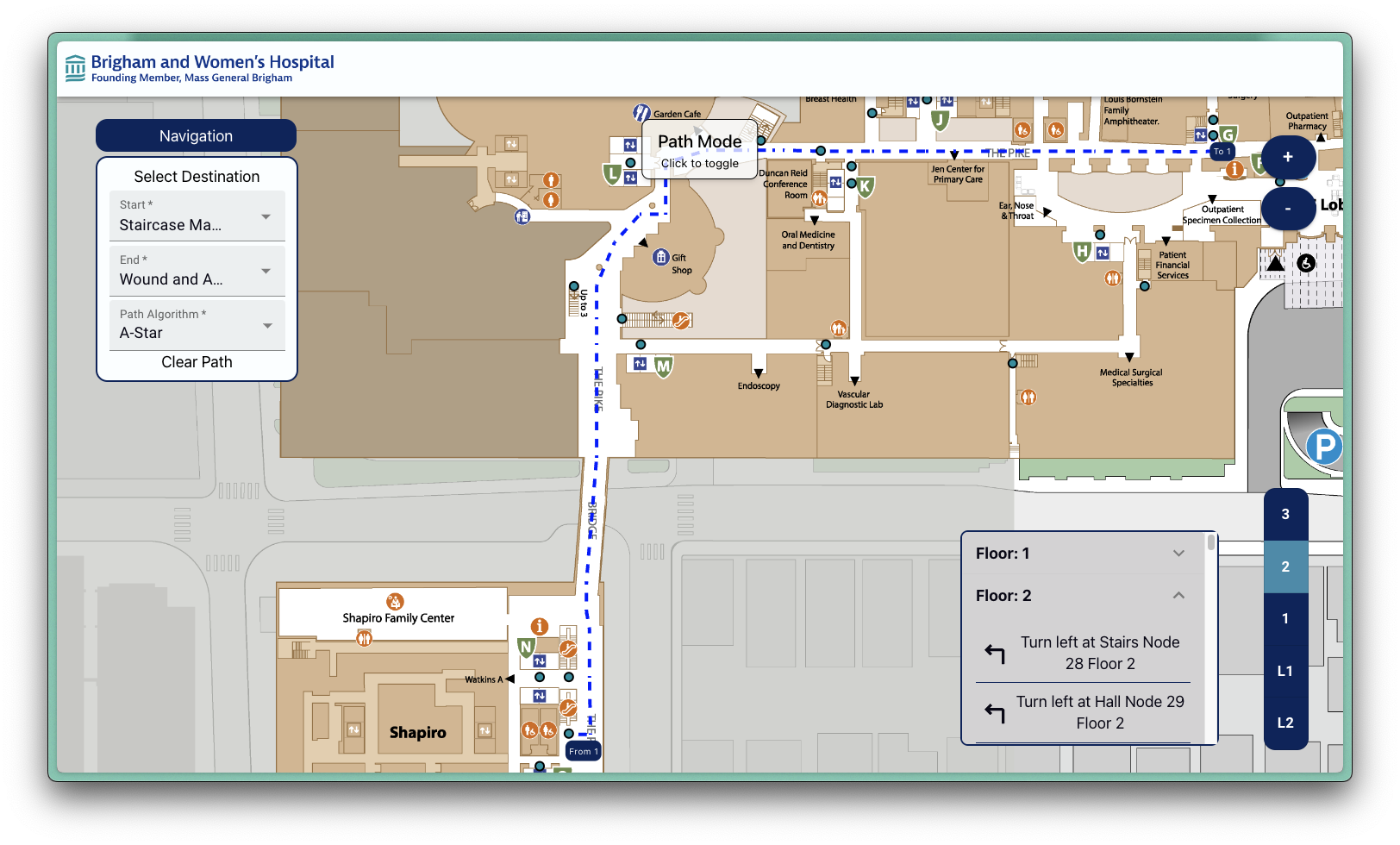Open the Path Algorithm dropdown
Viewport: 1400px width, 845px height.
197,324
